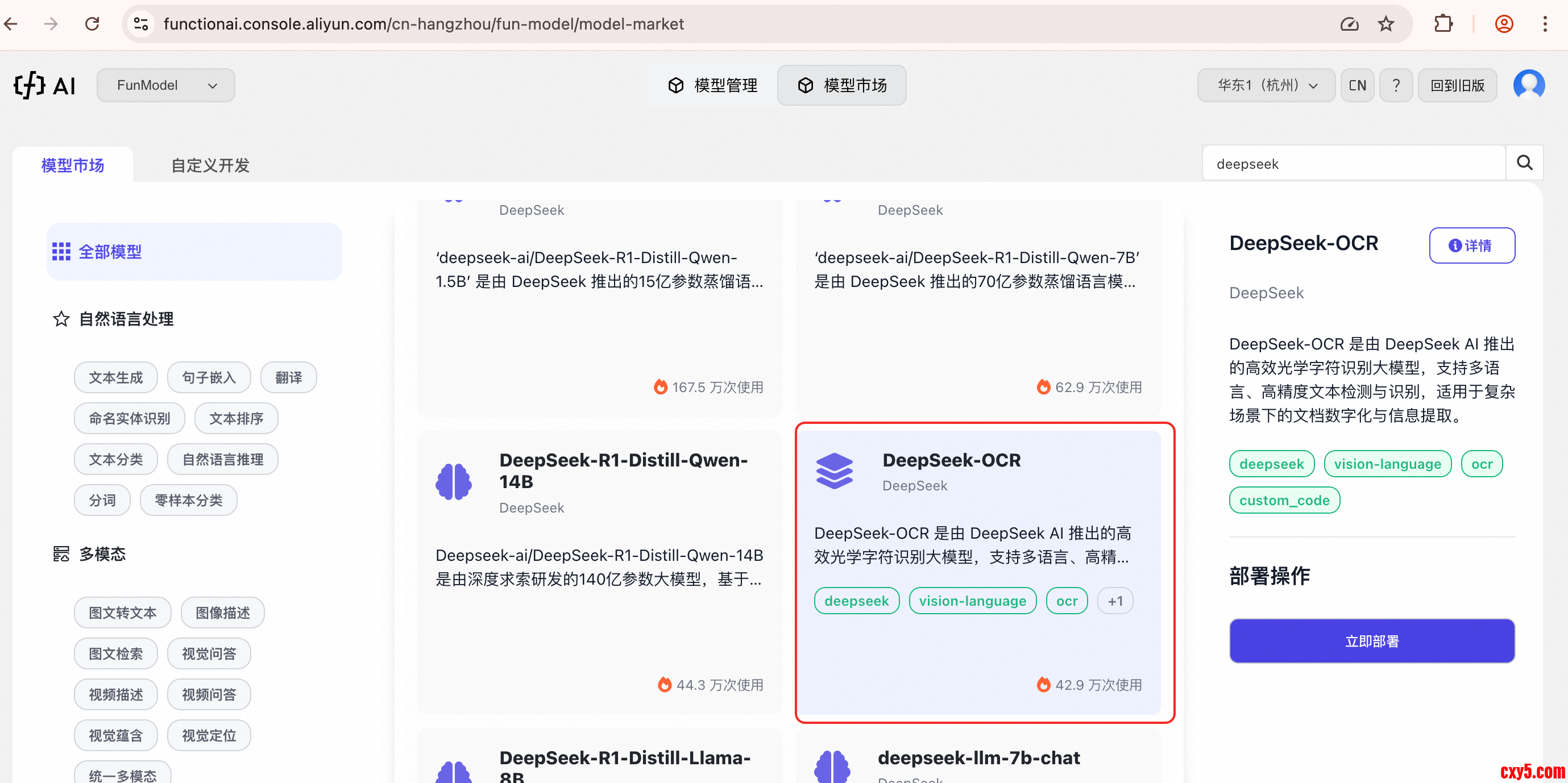This screenshot has width=1568, height=783.
Task: Click the site information icon in address bar
Action: tap(141, 24)
